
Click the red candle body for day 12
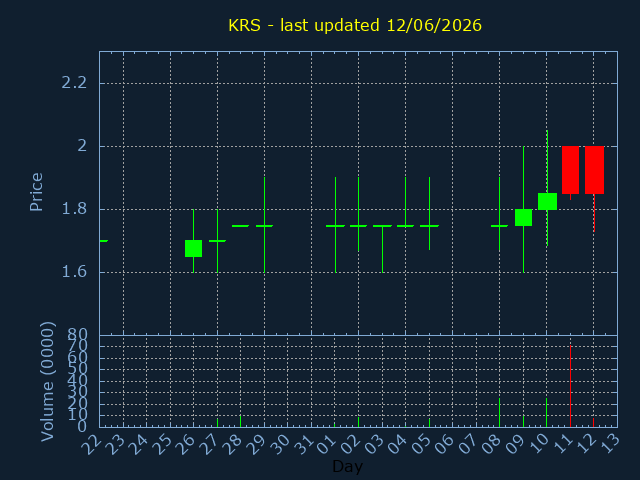[x=594, y=170]
